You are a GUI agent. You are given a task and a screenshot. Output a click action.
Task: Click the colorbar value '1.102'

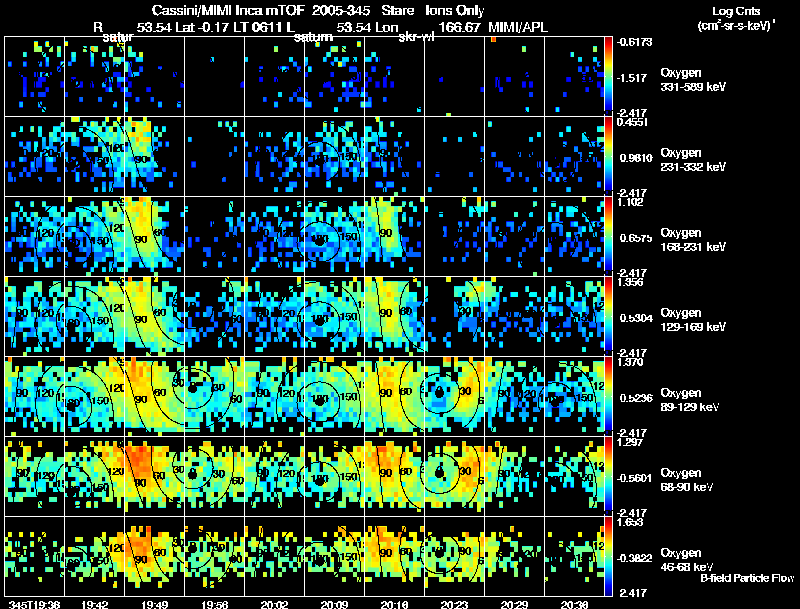click(x=631, y=202)
